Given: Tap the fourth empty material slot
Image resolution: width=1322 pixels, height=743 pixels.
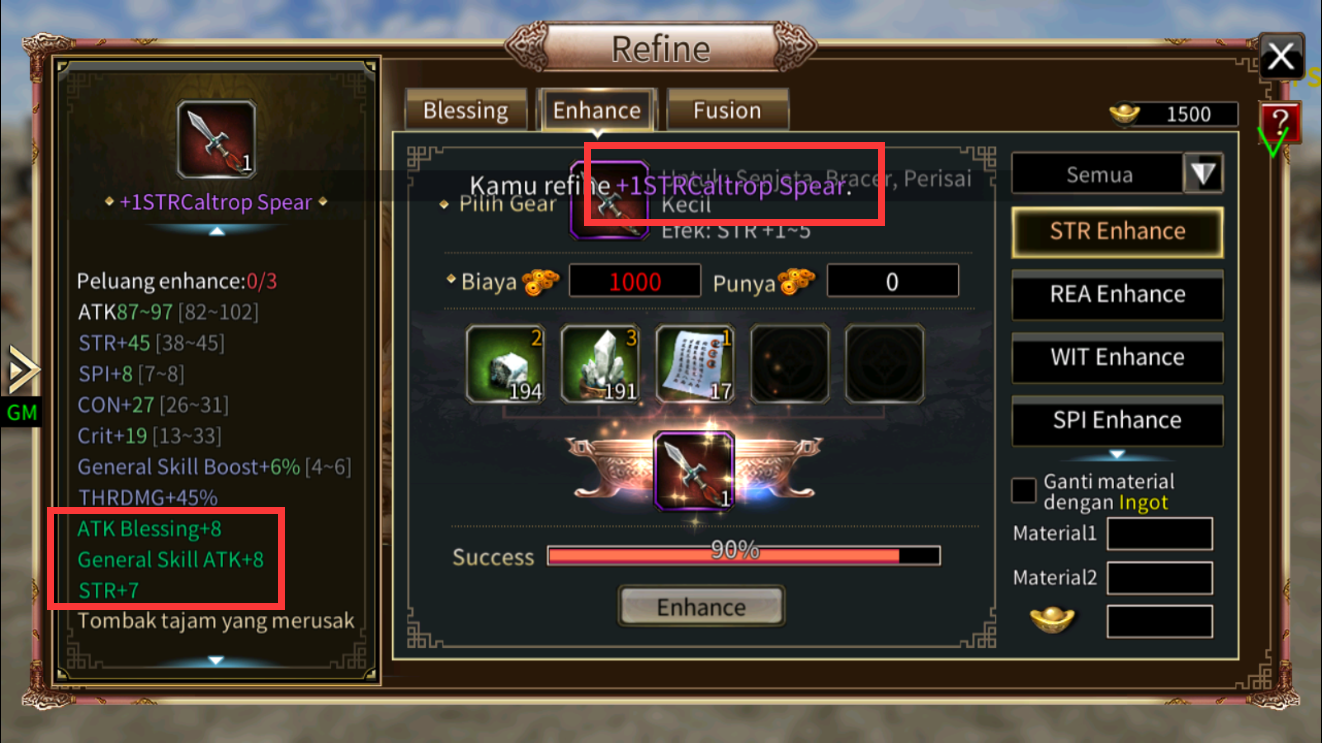Looking at the screenshot, I should point(789,364).
